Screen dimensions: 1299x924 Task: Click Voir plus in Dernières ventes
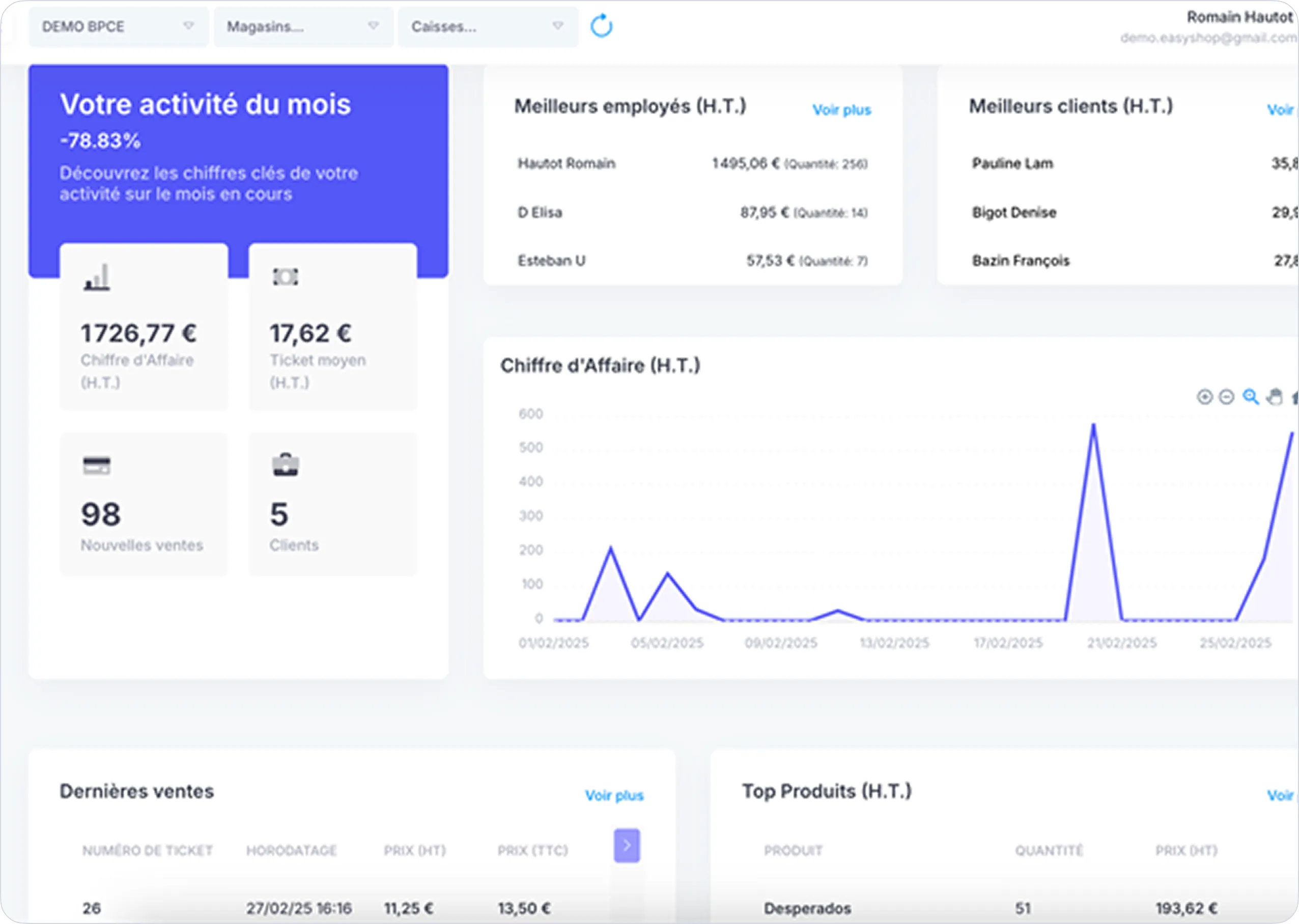tap(615, 795)
